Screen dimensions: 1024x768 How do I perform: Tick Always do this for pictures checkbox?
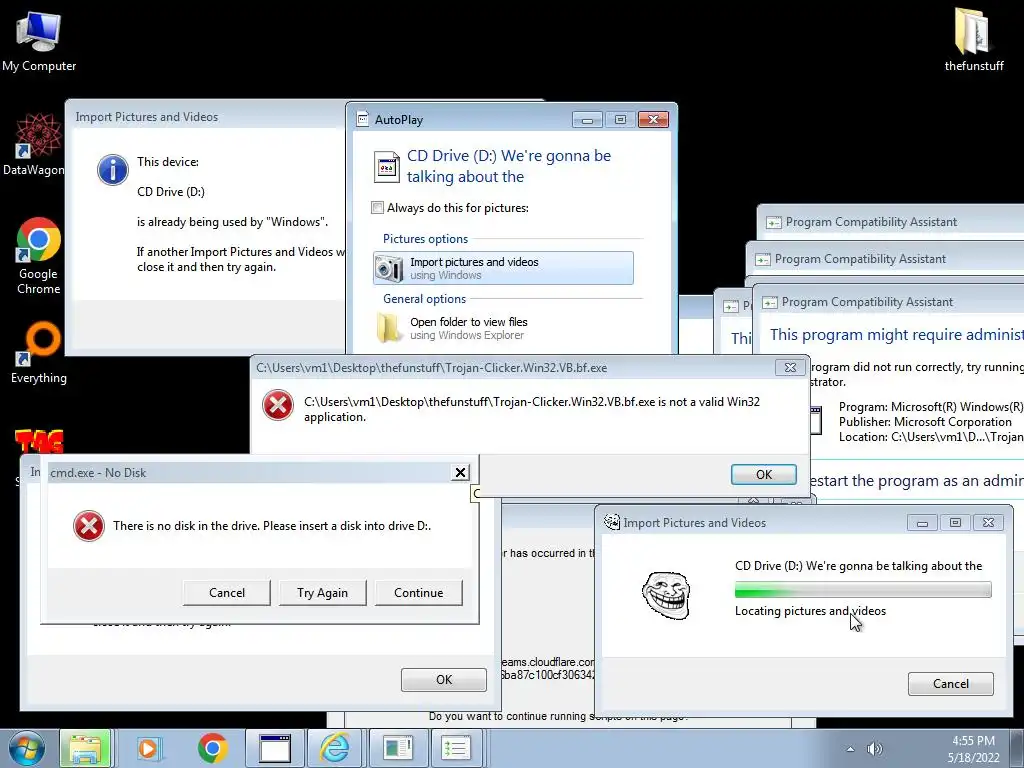(x=377, y=208)
